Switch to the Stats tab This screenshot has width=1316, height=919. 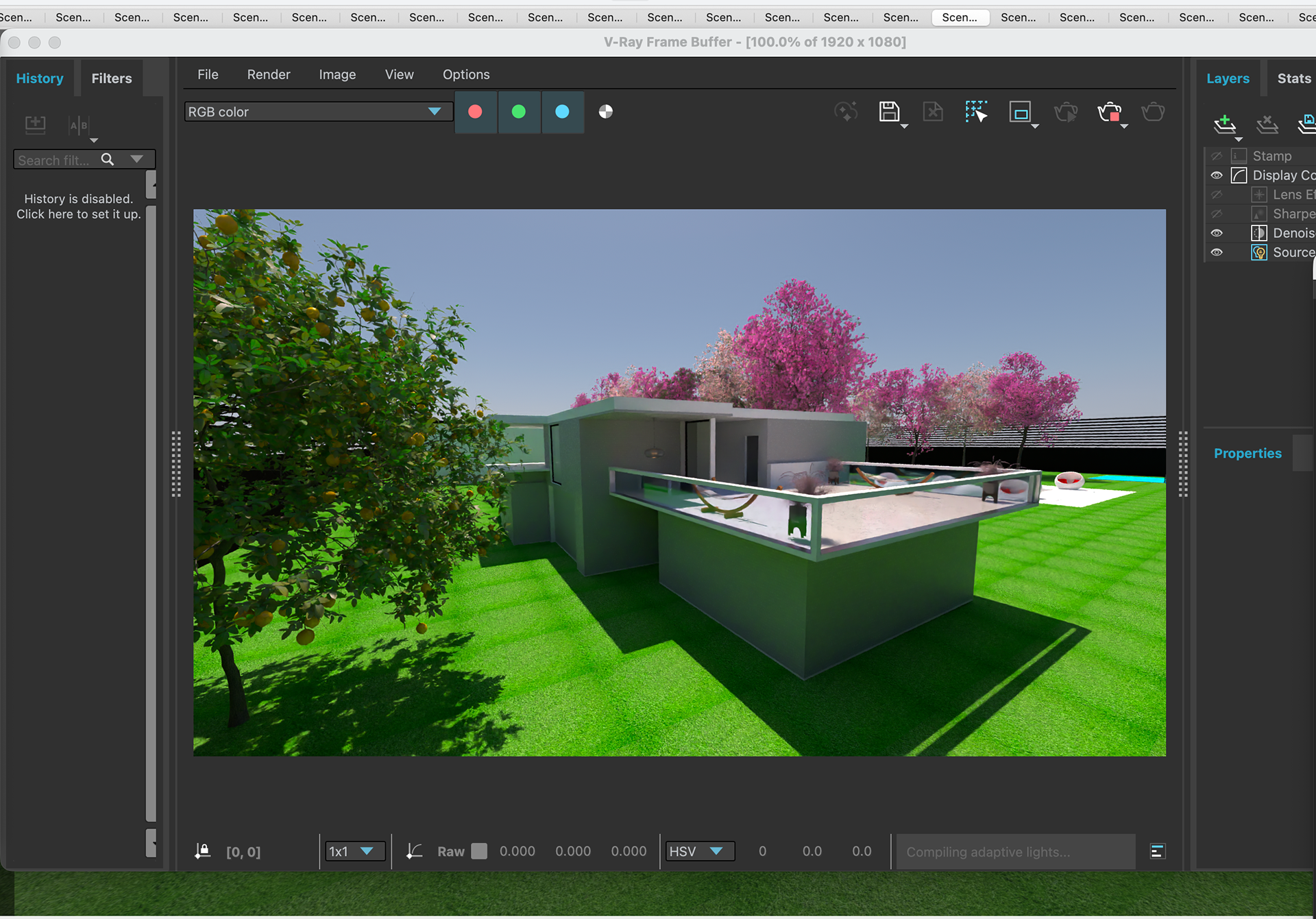point(1293,79)
